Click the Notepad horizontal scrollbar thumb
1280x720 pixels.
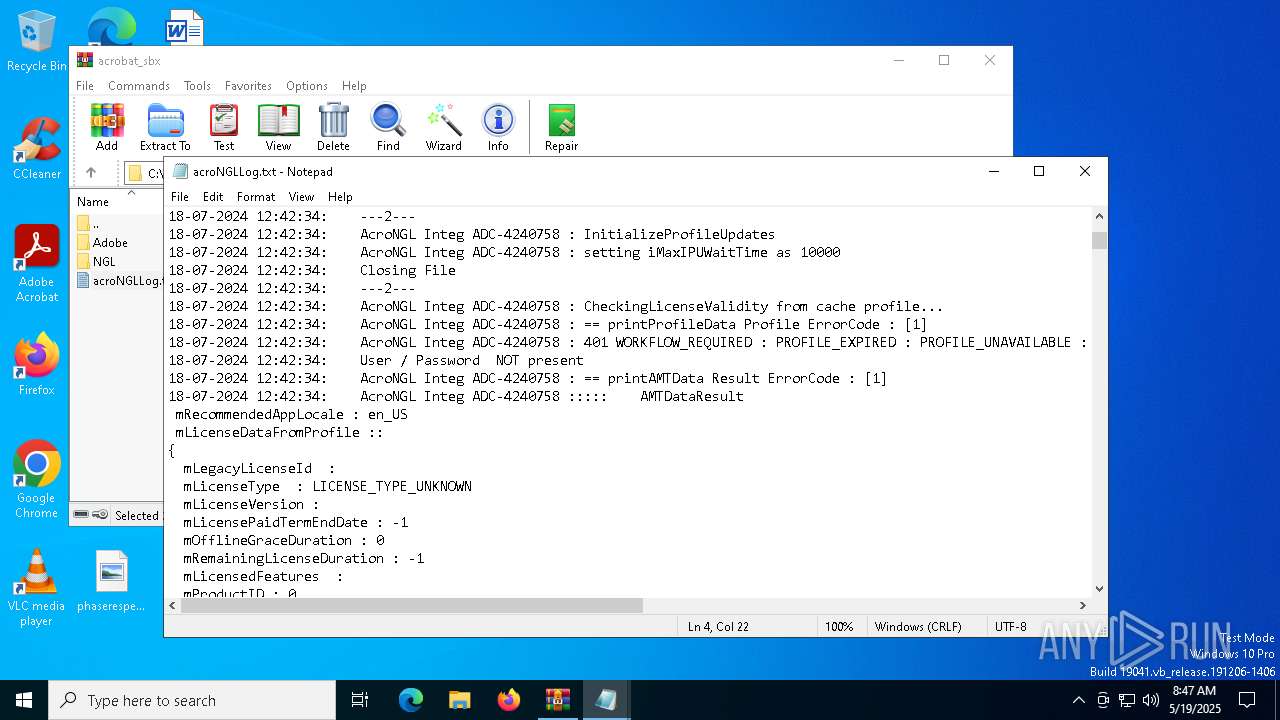pyautogui.click(x=412, y=605)
